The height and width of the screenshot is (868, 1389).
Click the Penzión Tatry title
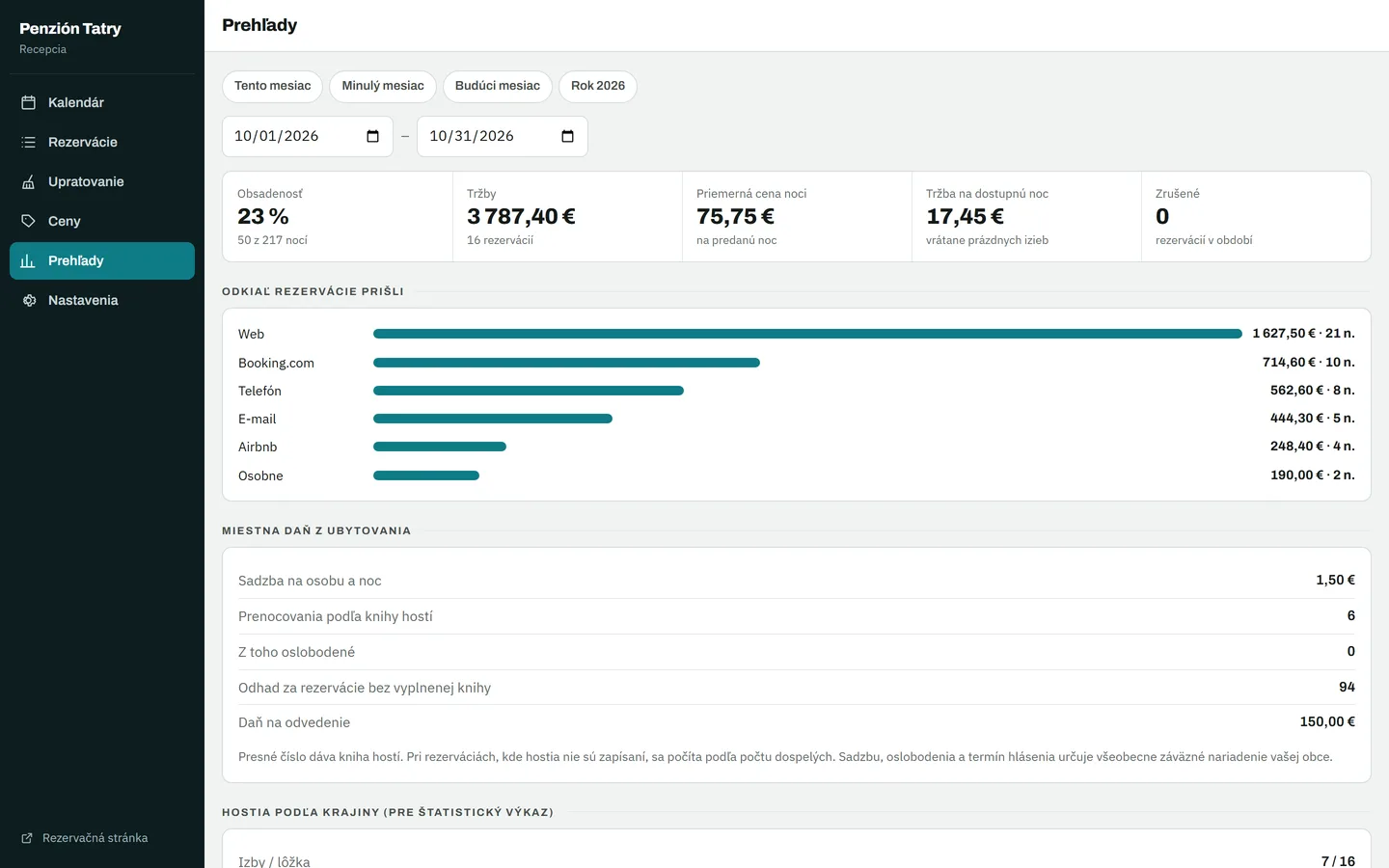click(x=70, y=29)
